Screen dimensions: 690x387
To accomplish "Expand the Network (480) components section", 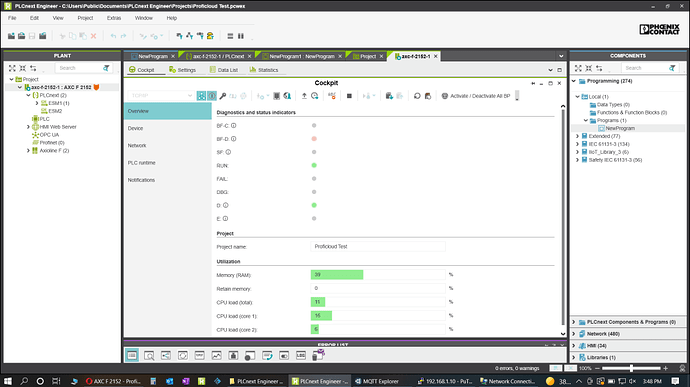I will [x=574, y=334].
